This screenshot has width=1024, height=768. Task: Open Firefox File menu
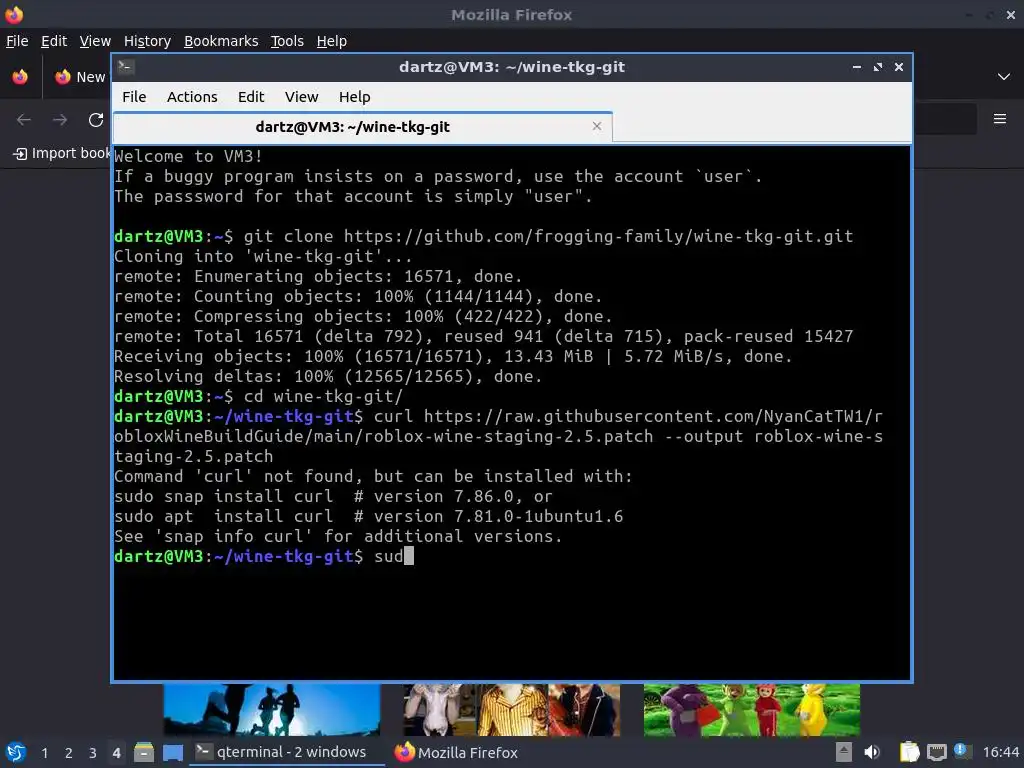17,40
